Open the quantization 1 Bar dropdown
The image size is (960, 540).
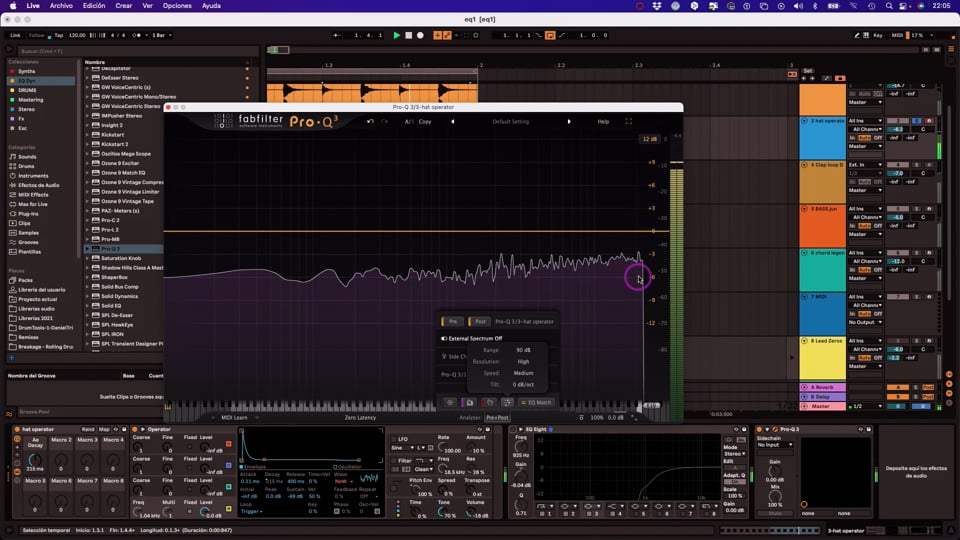pyautogui.click(x=161, y=36)
